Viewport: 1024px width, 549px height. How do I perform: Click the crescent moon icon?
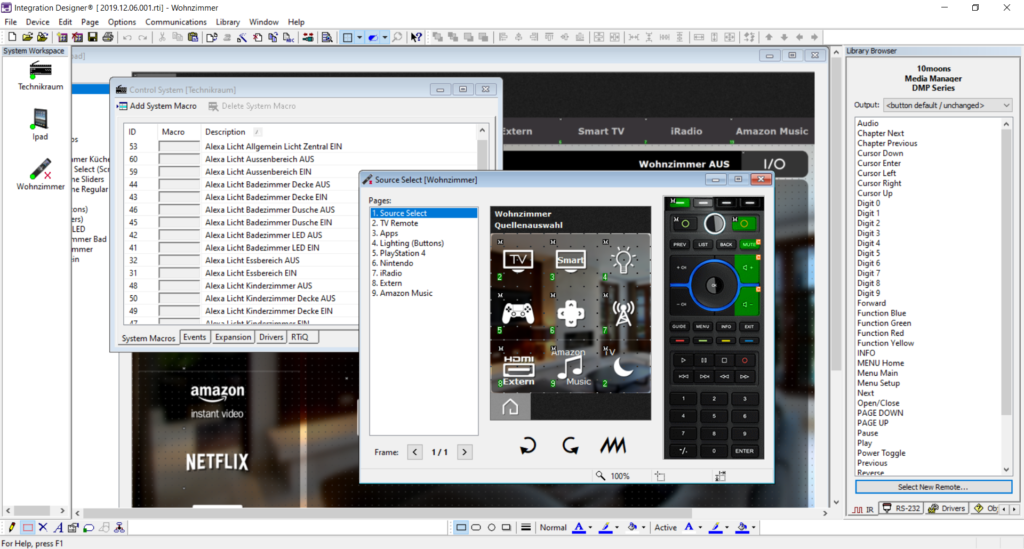pyautogui.click(x=623, y=368)
